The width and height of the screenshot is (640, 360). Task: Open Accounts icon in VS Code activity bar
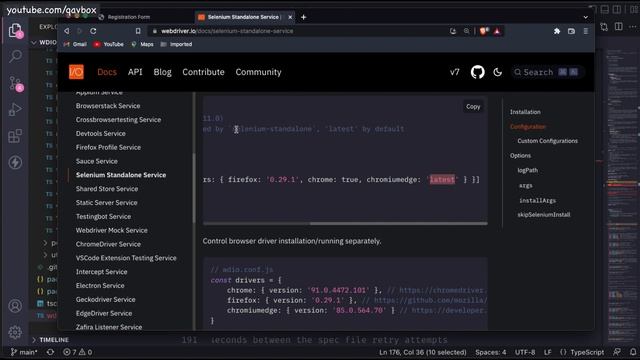[15, 306]
